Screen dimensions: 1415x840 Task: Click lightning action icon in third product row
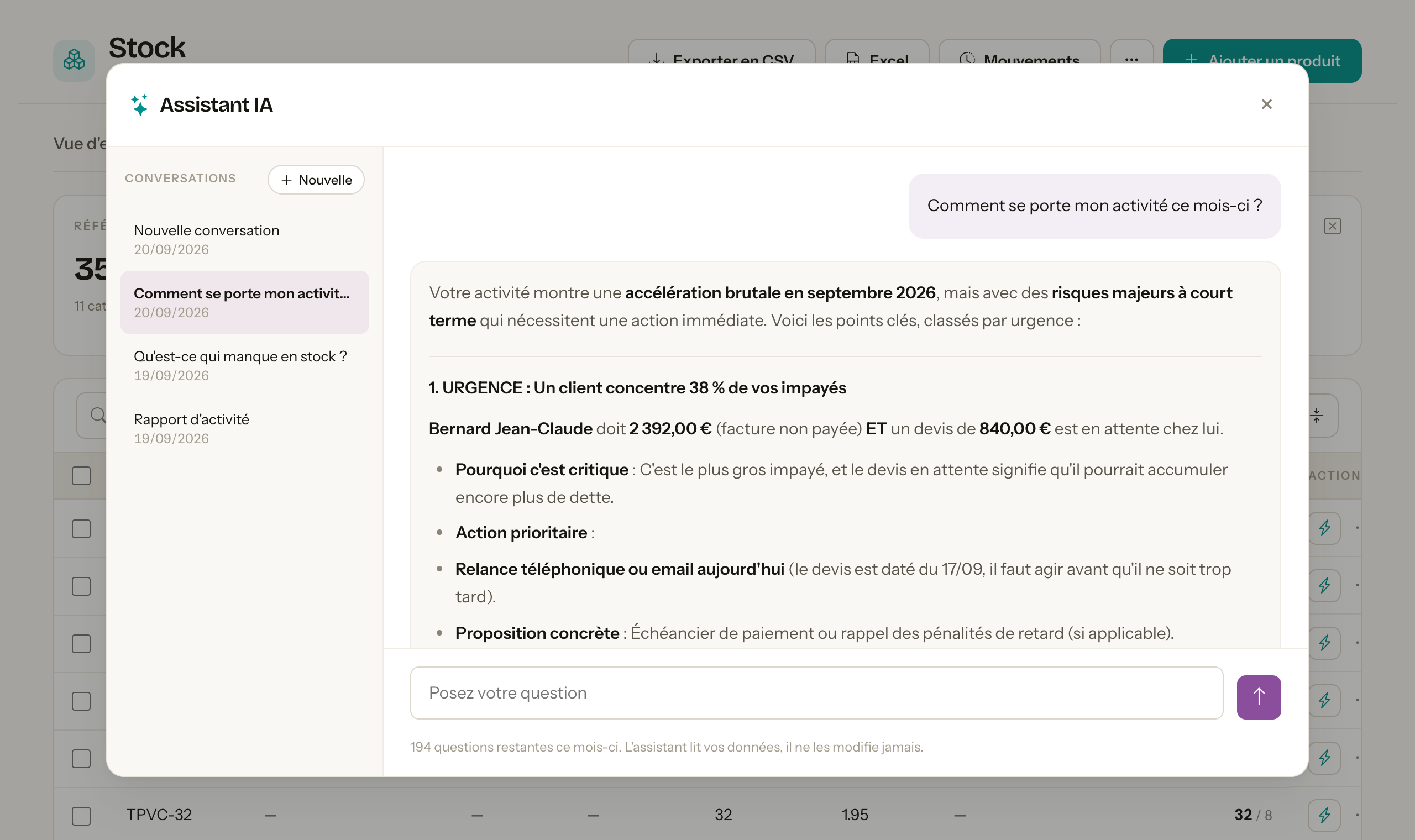1324,643
